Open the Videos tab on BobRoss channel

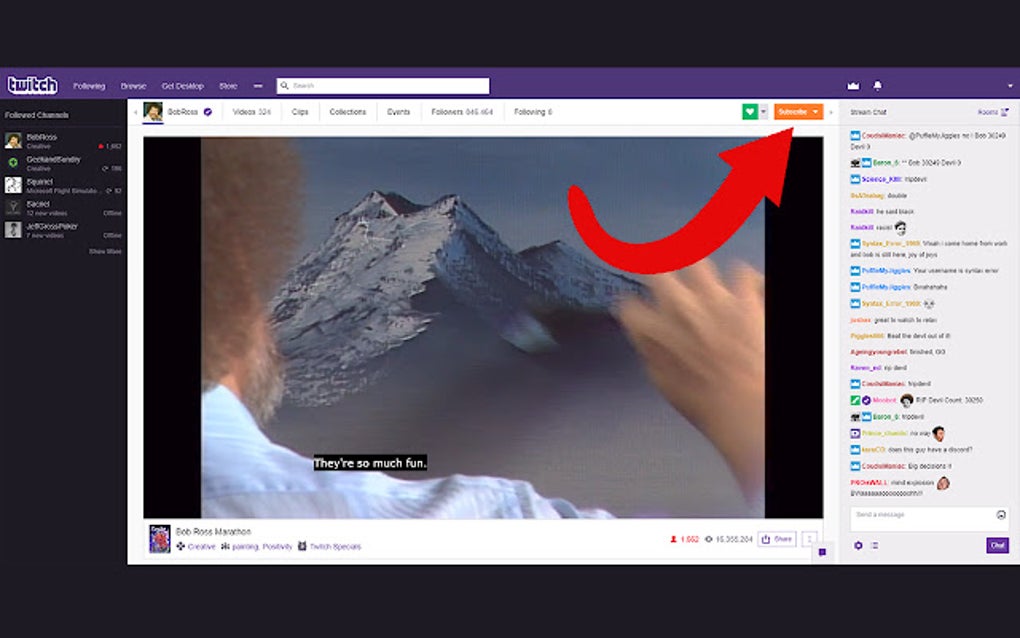pos(251,112)
